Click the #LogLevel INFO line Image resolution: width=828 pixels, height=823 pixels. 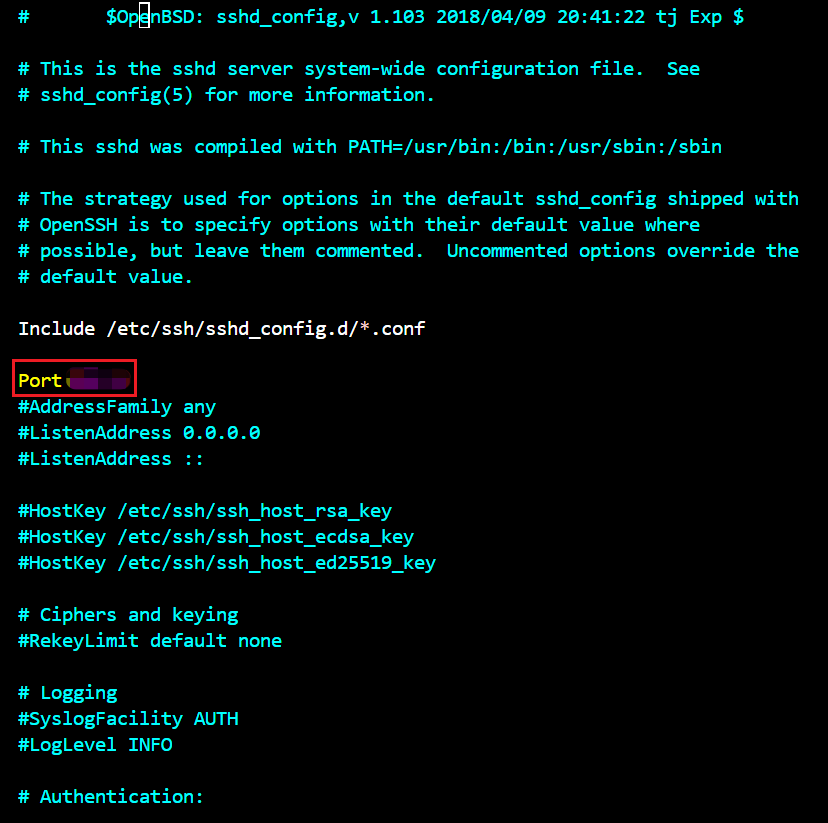click(95, 745)
